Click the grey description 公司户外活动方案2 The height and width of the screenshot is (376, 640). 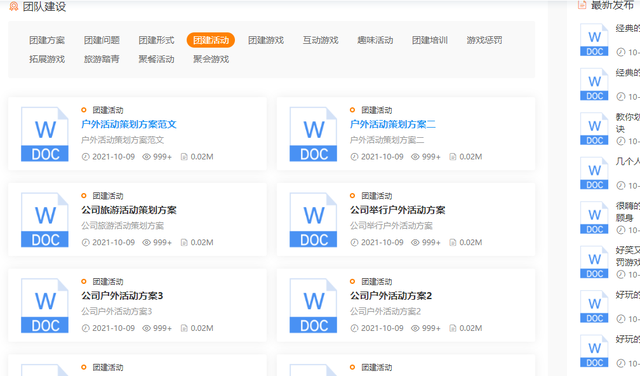click(385, 311)
